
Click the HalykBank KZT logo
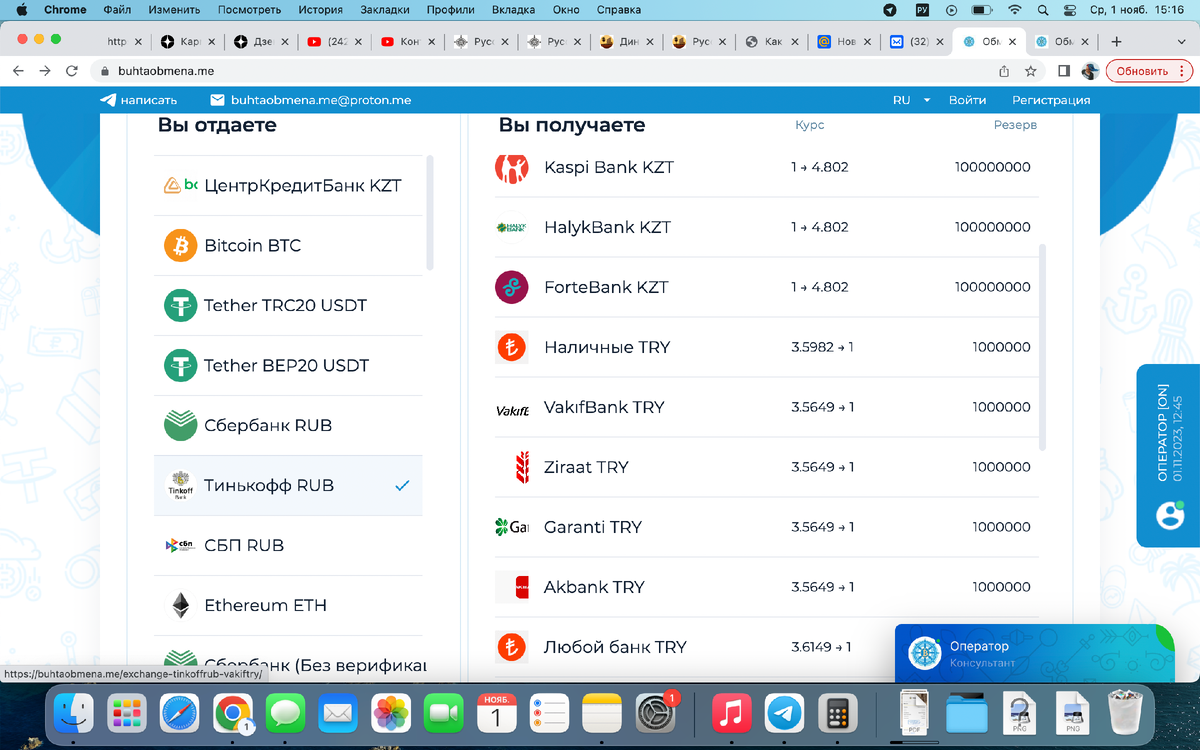pyautogui.click(x=512, y=227)
